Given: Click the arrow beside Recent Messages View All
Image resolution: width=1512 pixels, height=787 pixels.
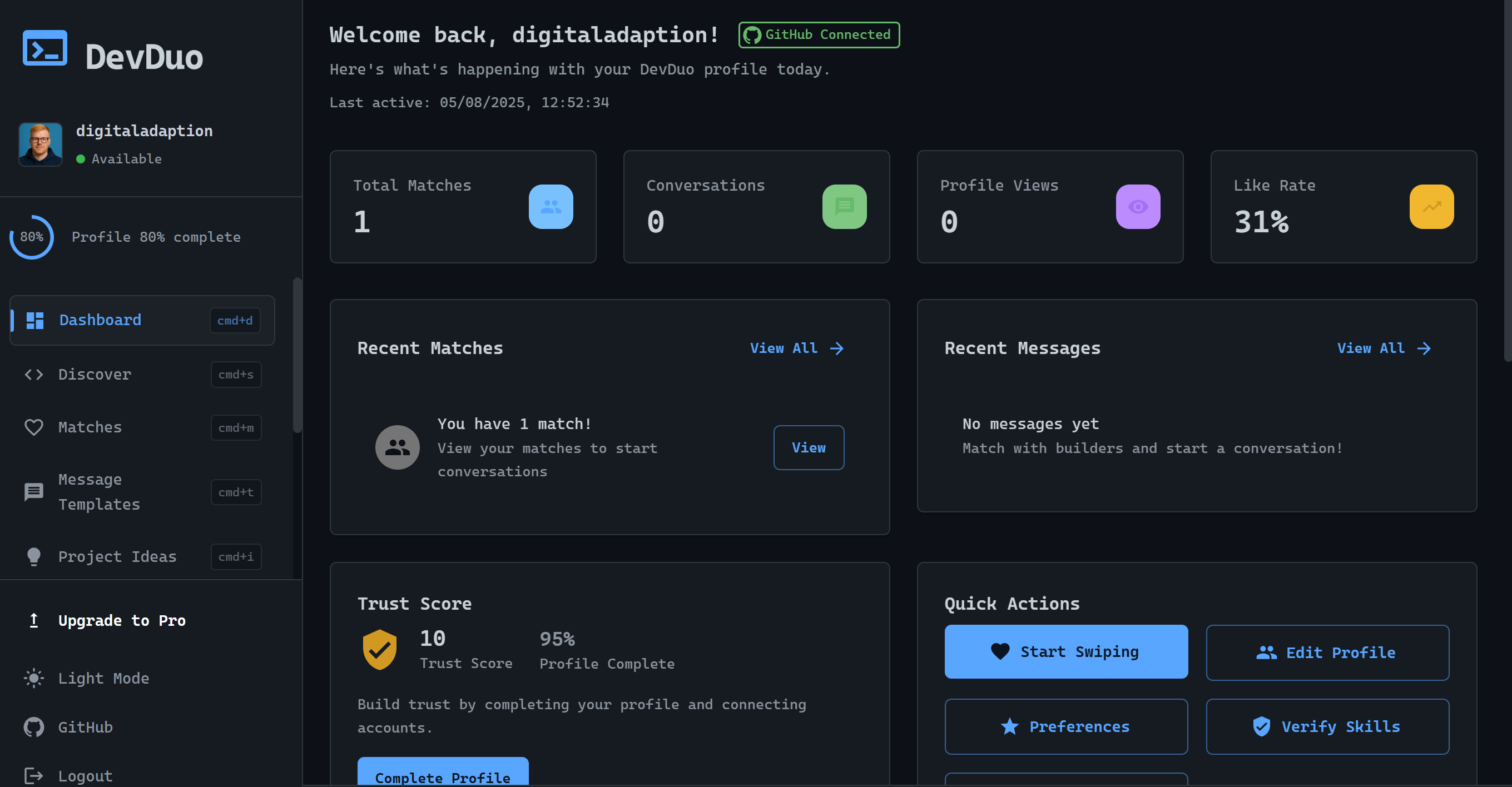Looking at the screenshot, I should [x=1424, y=348].
